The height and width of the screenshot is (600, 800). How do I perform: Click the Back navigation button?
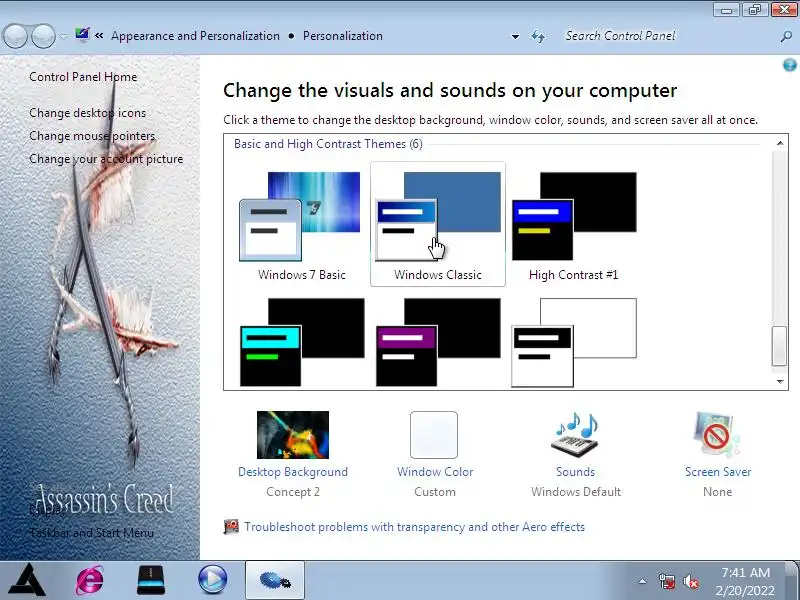15,36
